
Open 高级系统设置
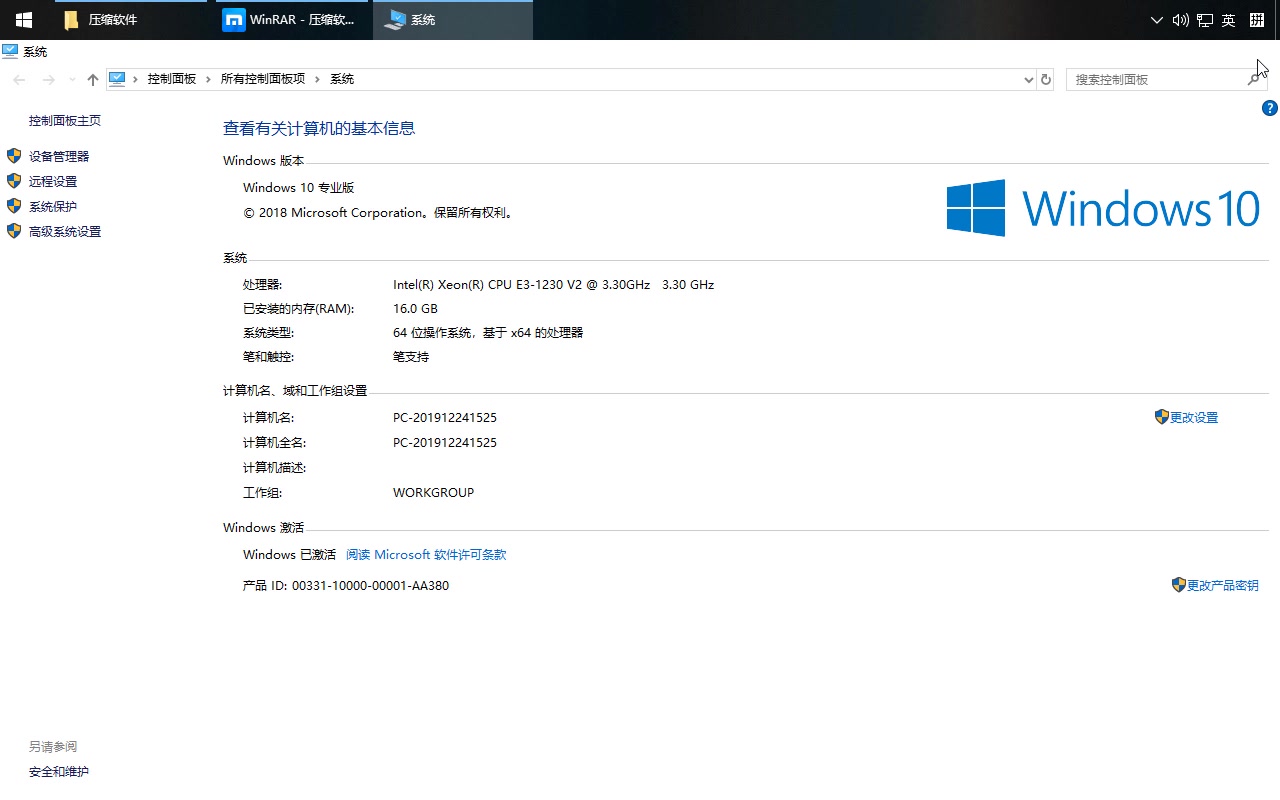pos(61,231)
